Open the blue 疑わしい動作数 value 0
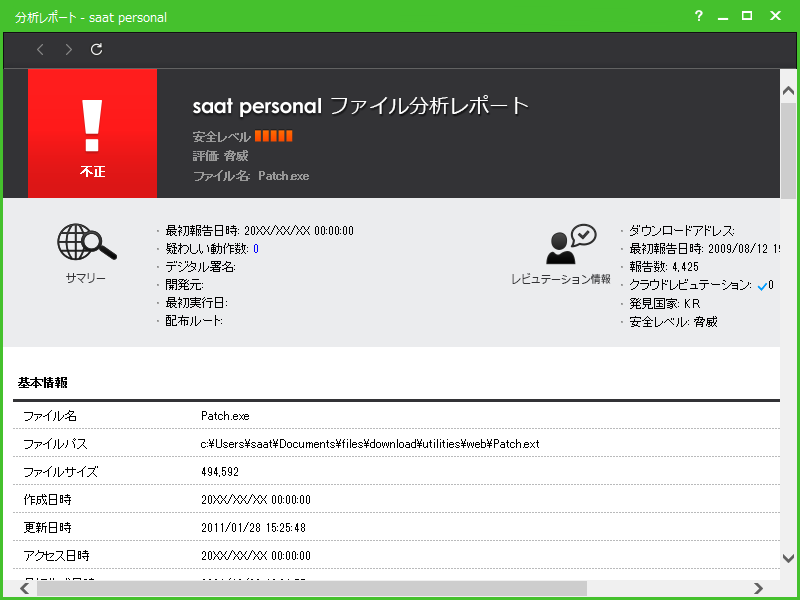800x600 pixels. [x=256, y=249]
